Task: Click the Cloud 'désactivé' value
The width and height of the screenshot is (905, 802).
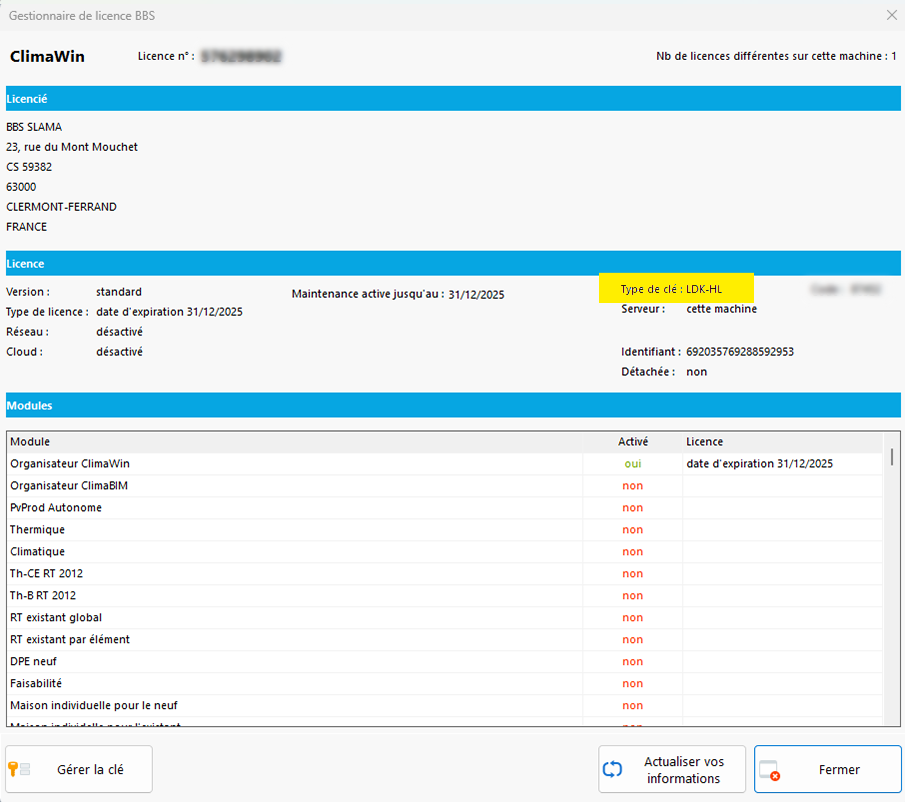Action: pyautogui.click(x=119, y=351)
